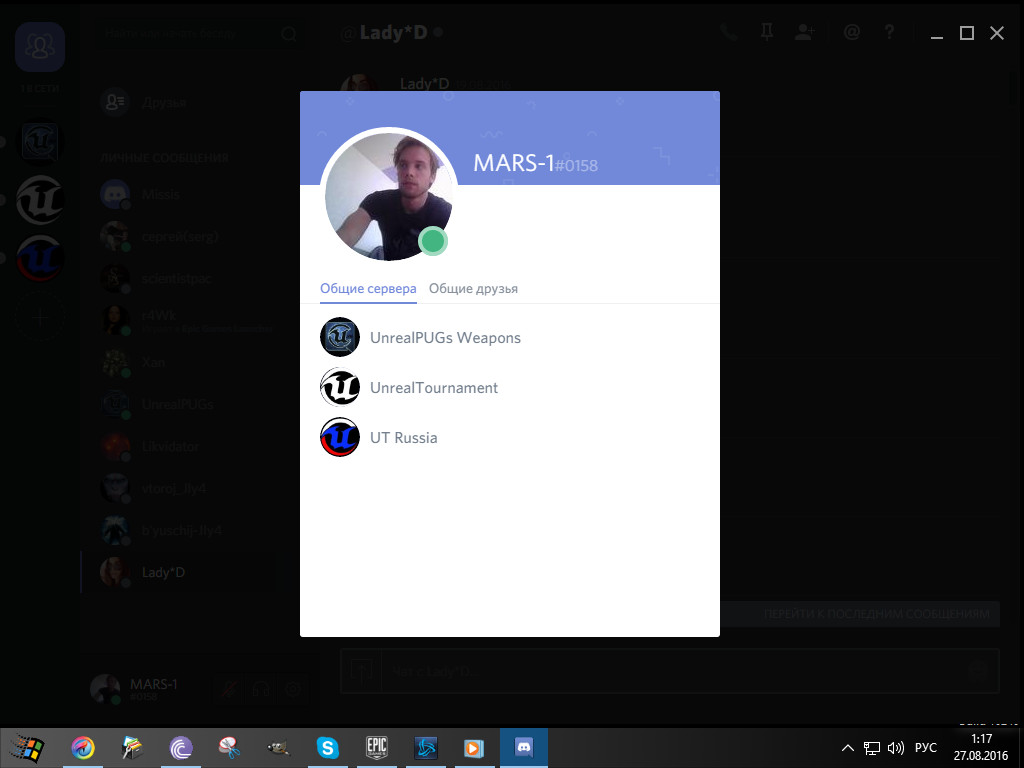Viewport: 1024px width, 768px height.
Task: Click the MARS-1 avatar in the bottom user panel
Action: 105,689
